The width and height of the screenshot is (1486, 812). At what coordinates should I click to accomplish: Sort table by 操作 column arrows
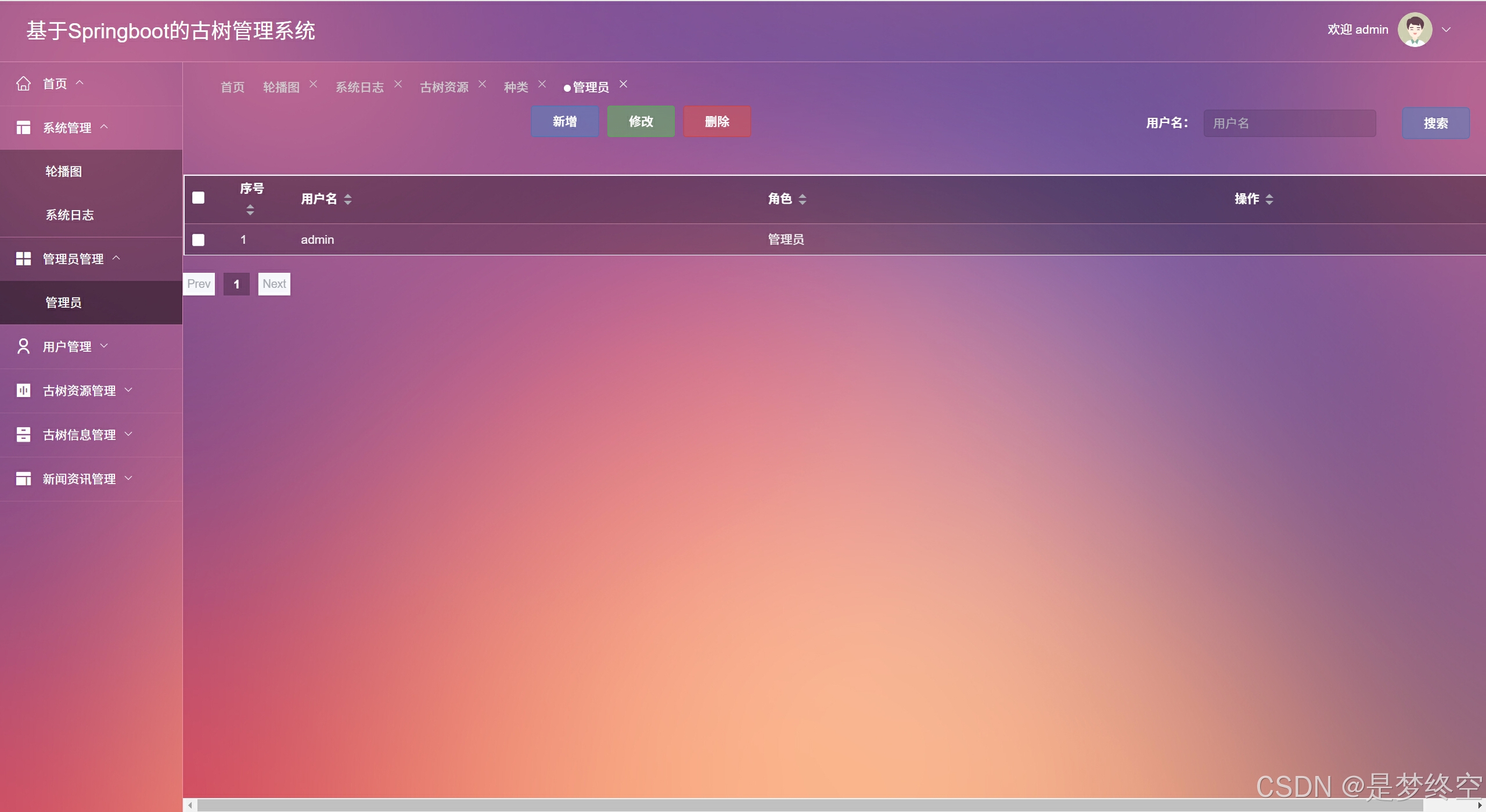(1269, 200)
